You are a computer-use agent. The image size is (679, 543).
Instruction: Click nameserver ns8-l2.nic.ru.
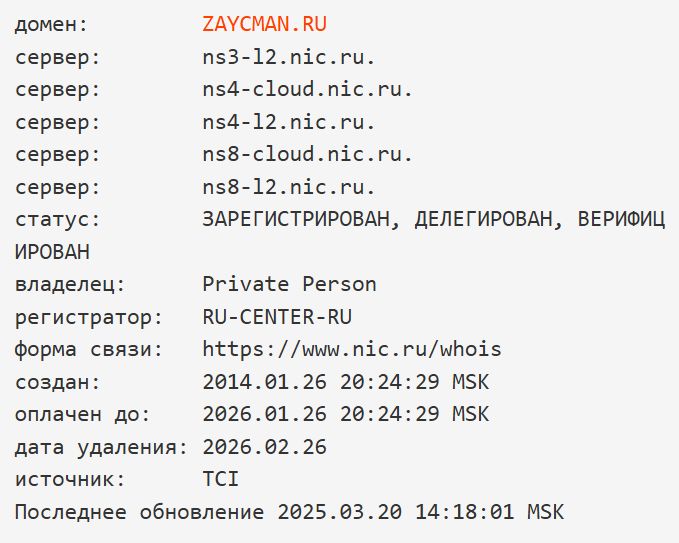click(x=289, y=187)
